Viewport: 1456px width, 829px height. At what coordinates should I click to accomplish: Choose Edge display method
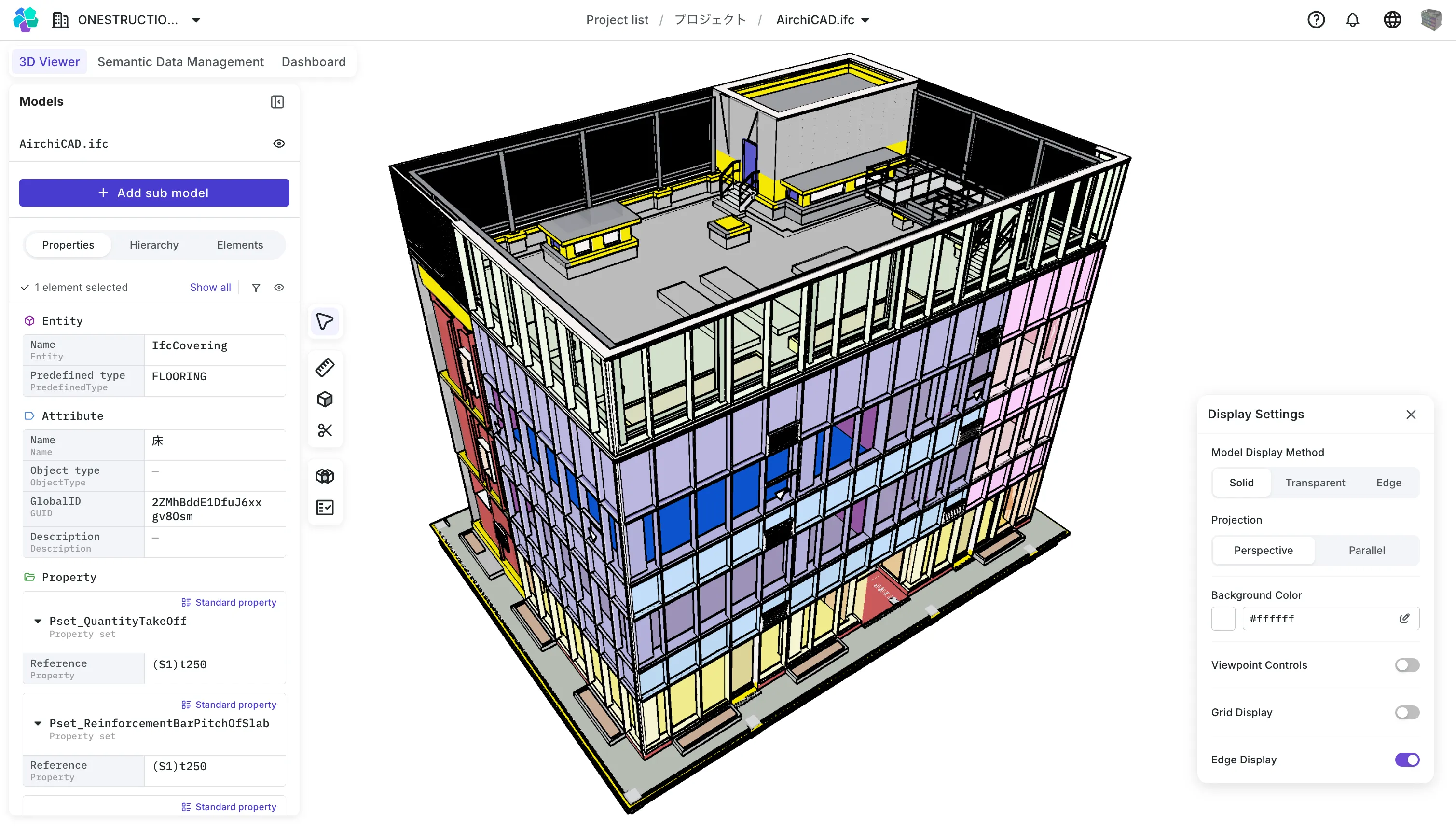click(x=1388, y=483)
